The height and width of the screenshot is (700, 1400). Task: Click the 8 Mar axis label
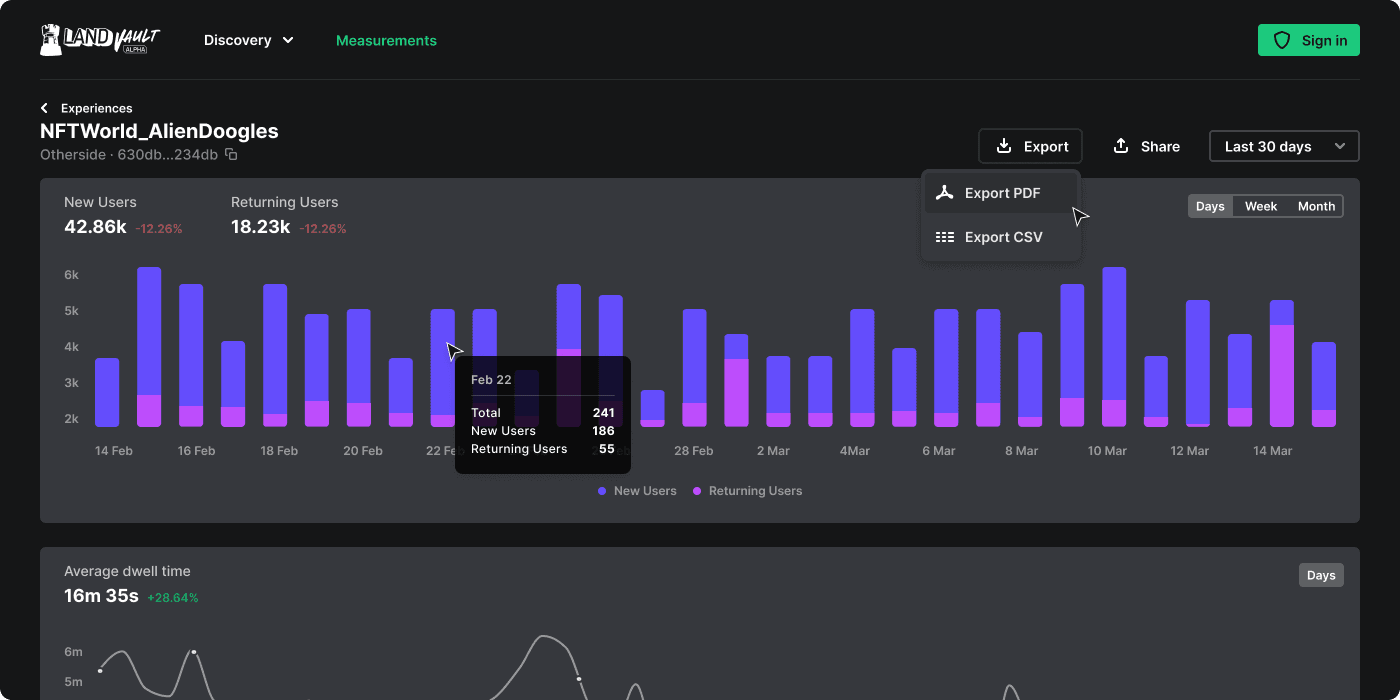coord(1021,451)
